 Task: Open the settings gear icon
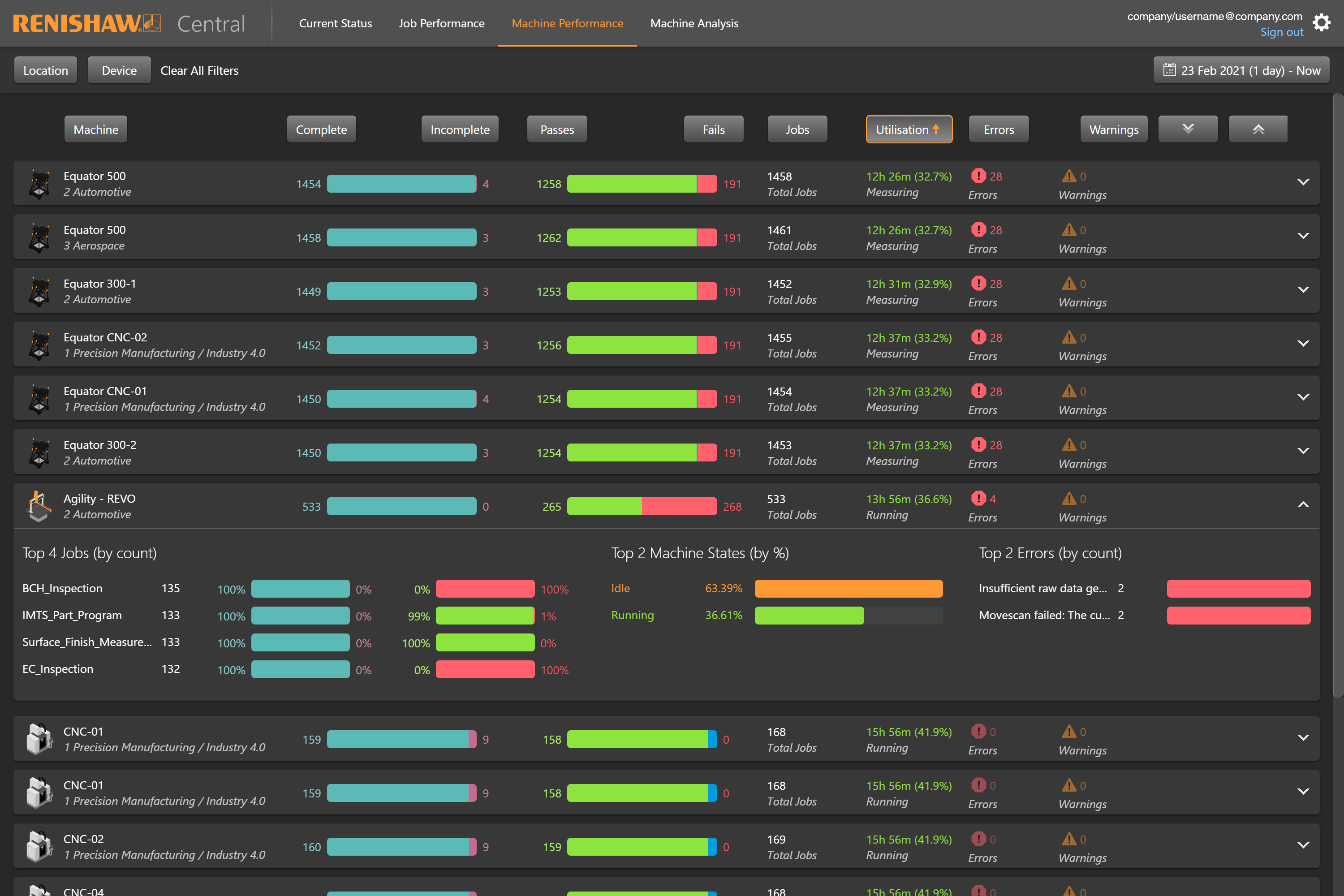click(x=1321, y=23)
